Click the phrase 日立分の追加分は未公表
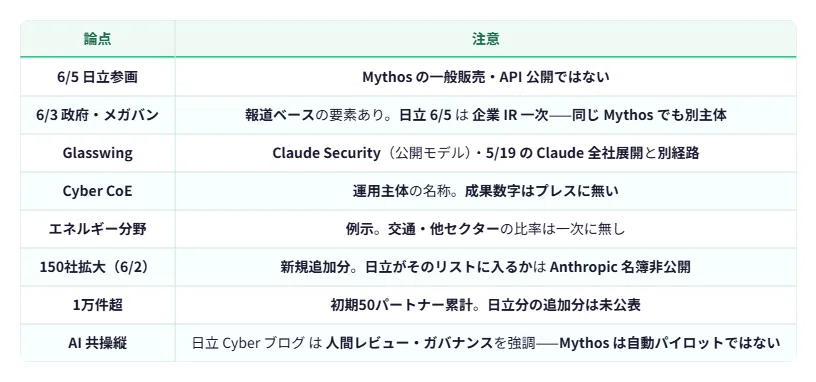816x382 pixels. tap(564, 305)
